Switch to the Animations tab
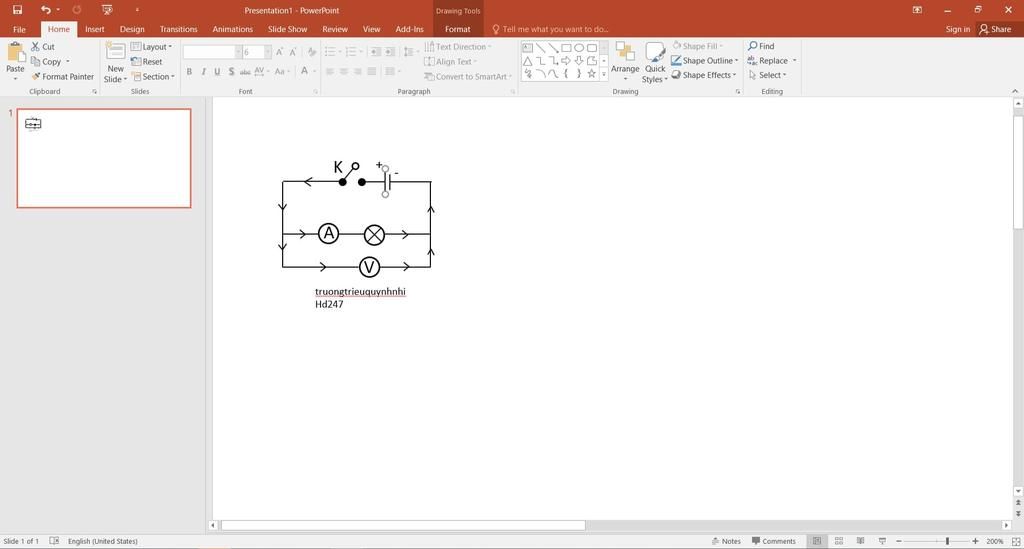This screenshot has height=549, width=1024. click(x=232, y=29)
